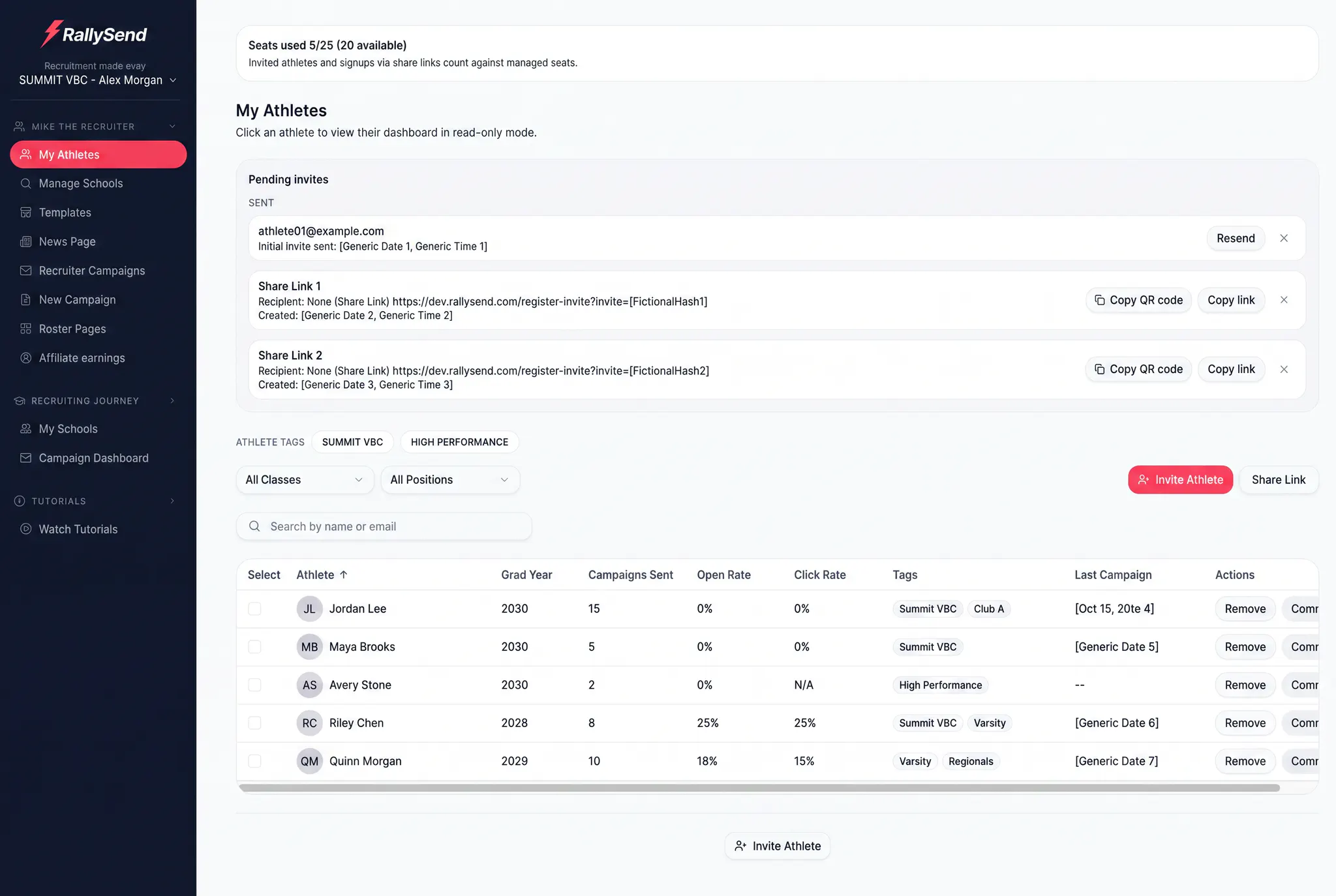Viewport: 1336px width, 896px height.
Task: Click the QM avatar for Quinn Morgan
Action: tap(309, 761)
